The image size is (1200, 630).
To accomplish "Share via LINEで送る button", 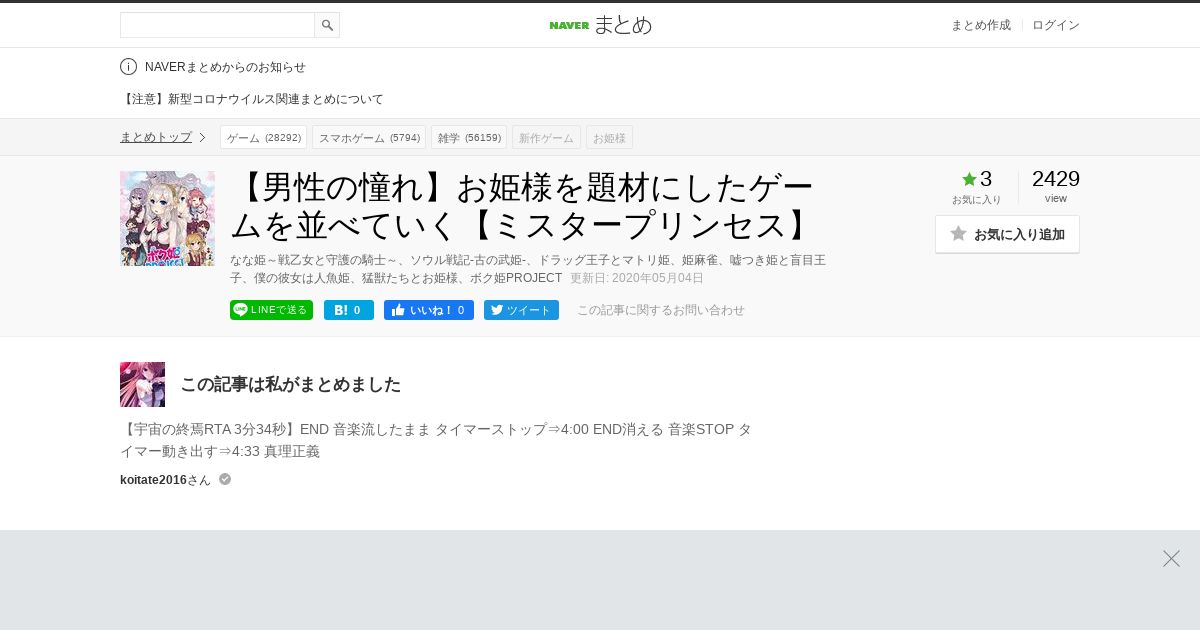I will (x=271, y=310).
